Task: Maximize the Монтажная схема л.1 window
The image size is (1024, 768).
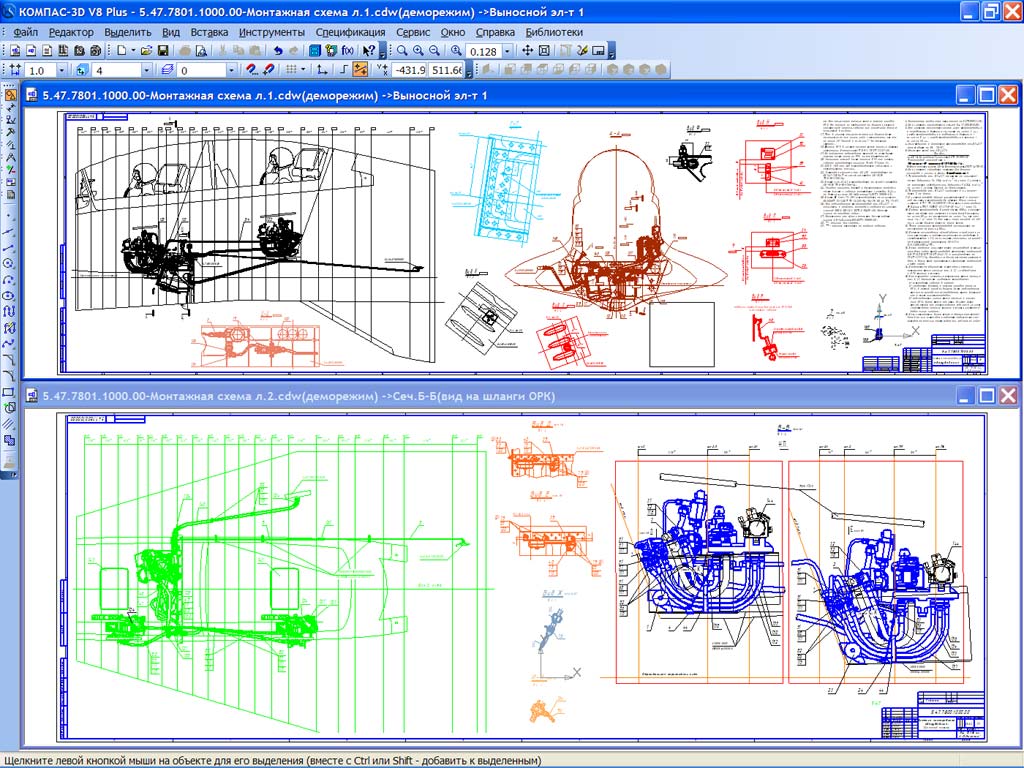Action: (x=987, y=95)
